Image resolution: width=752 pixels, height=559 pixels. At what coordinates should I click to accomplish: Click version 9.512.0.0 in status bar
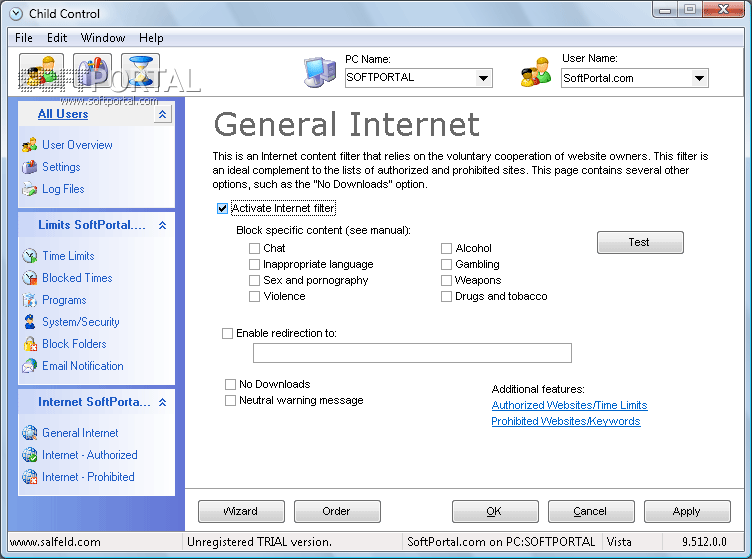point(704,542)
